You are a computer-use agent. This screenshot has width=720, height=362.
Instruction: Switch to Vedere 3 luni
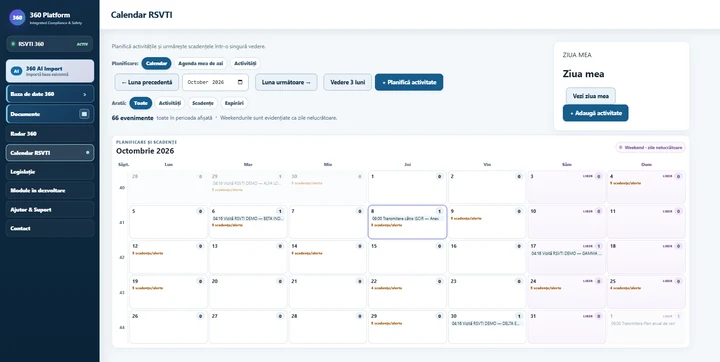(348, 82)
